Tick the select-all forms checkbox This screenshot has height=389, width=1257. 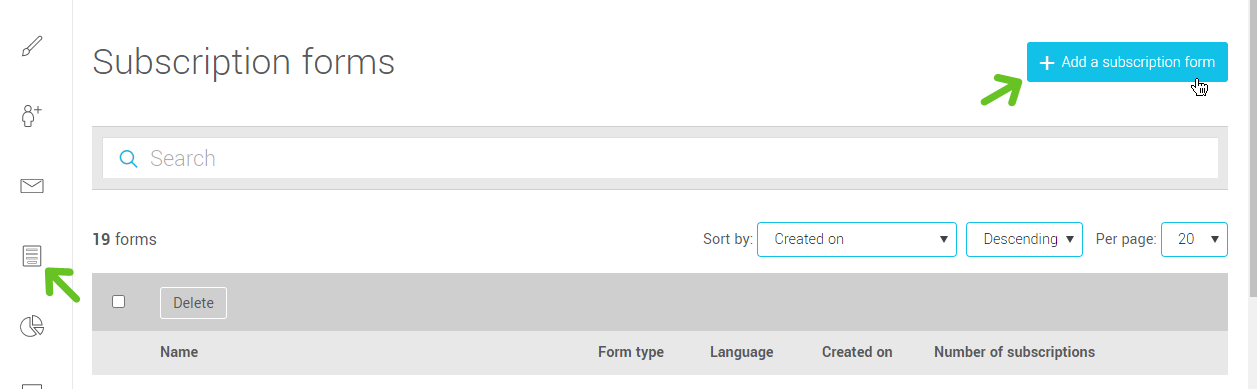click(x=119, y=302)
